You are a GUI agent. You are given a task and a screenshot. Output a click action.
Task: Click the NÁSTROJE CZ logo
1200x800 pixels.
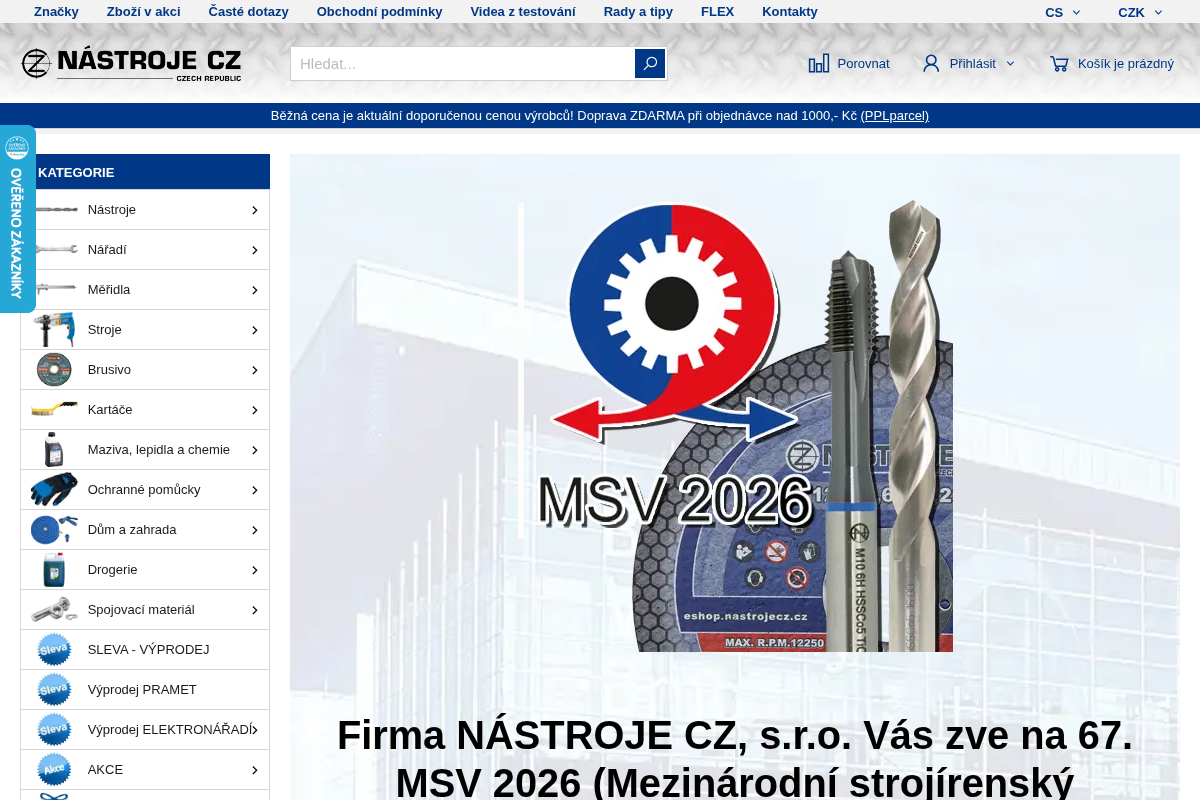point(131,64)
